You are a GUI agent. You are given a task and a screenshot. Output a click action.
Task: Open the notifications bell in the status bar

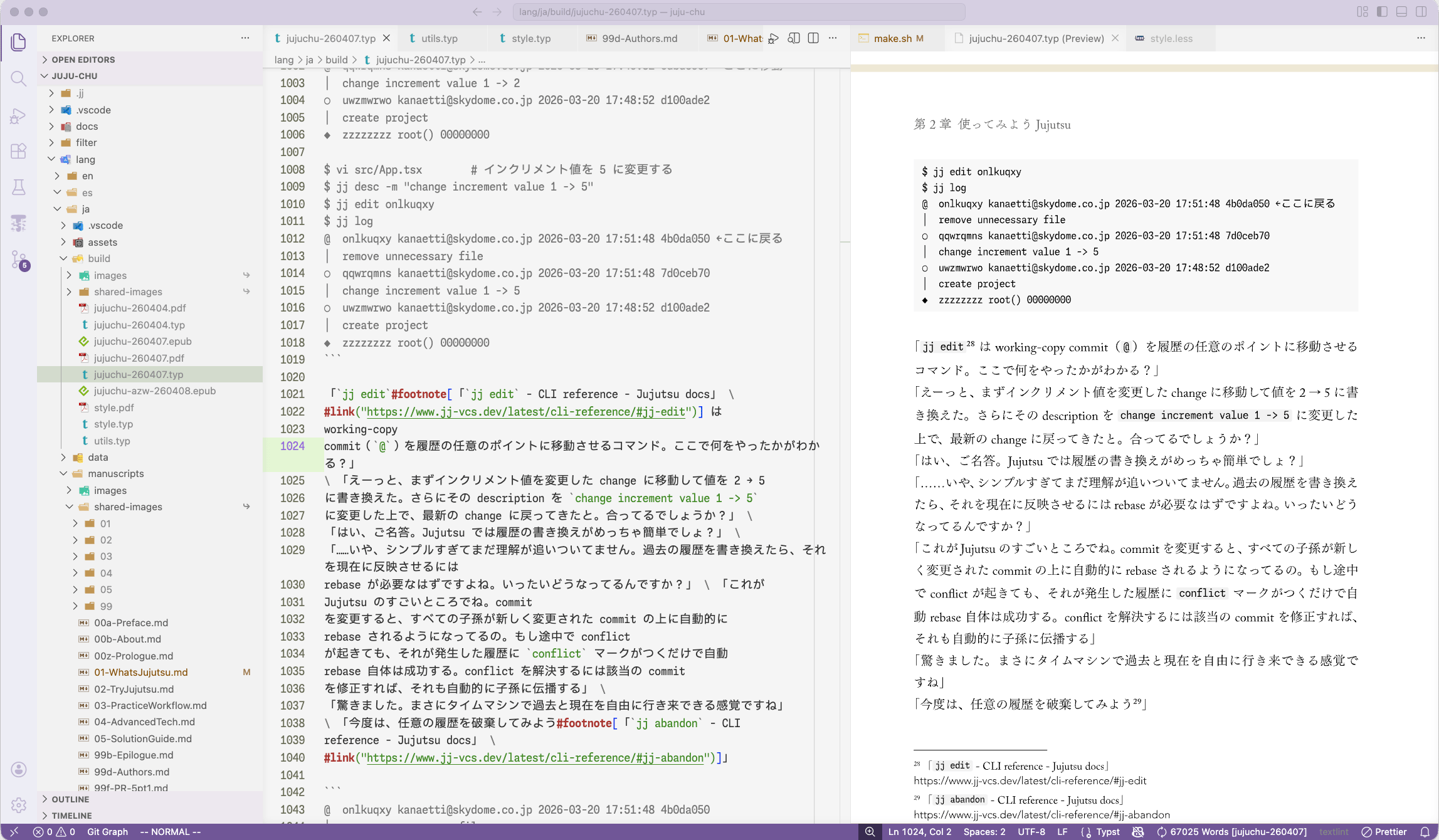coord(1425,832)
